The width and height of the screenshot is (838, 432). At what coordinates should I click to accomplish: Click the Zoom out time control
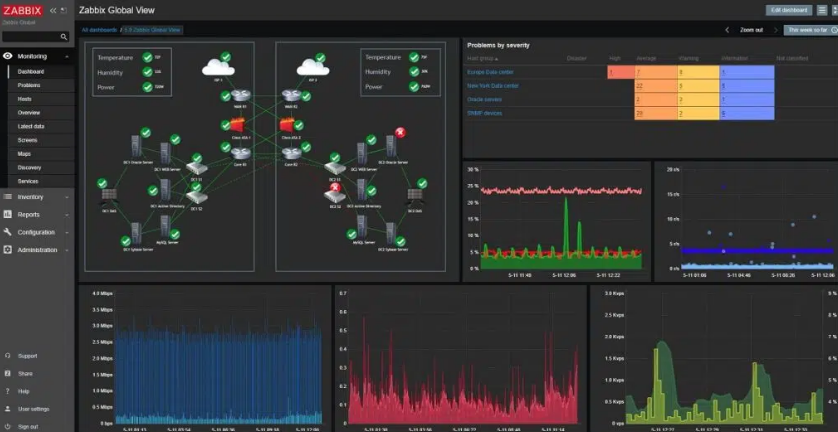tap(751, 30)
